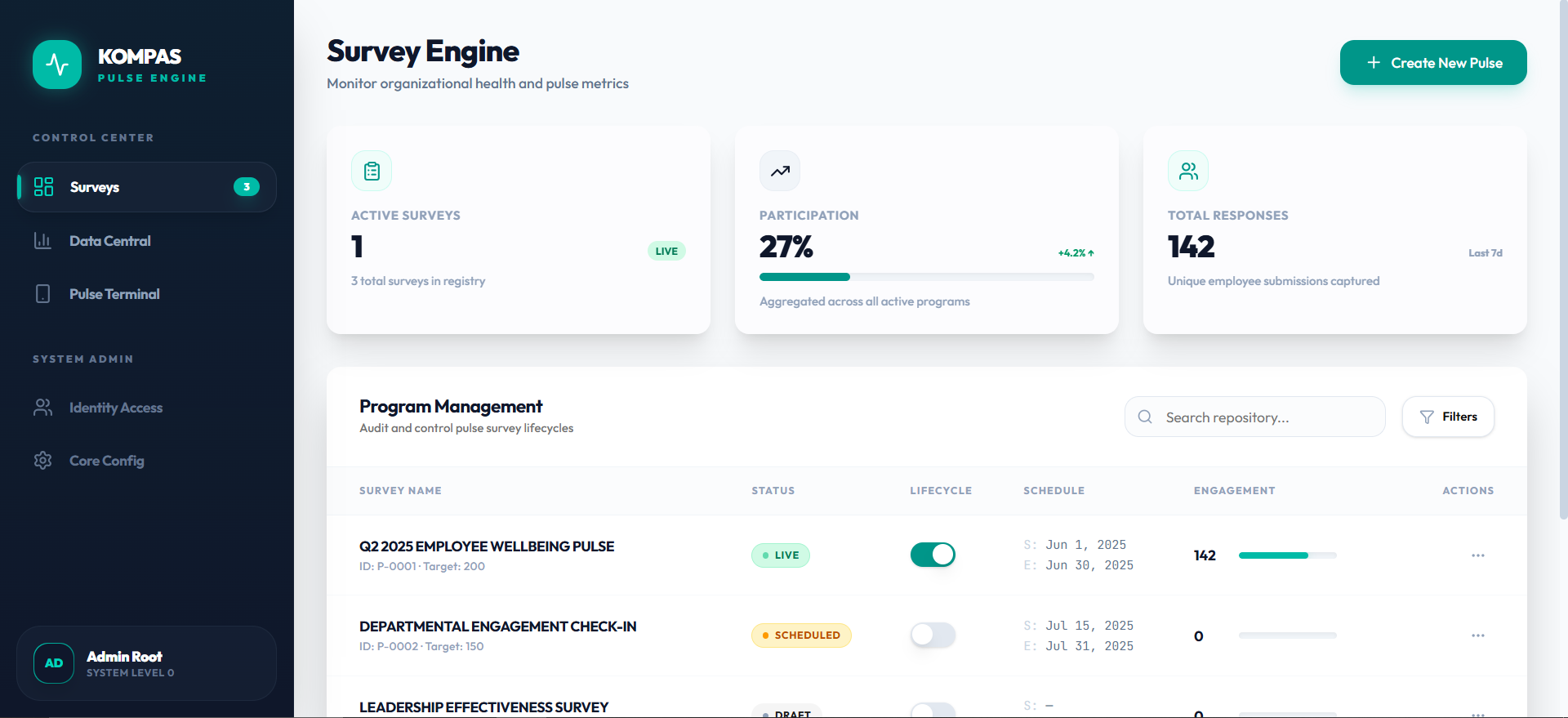Click the Data Central bar chart icon

click(42, 241)
